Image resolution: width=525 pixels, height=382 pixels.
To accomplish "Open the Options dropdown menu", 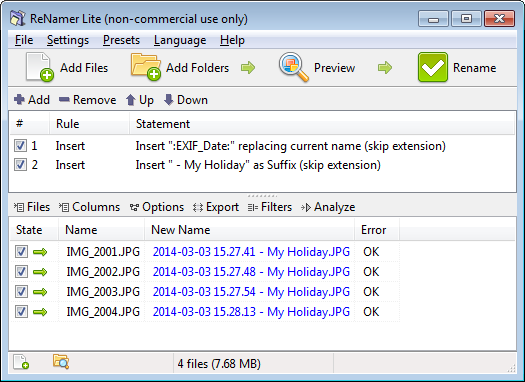I will (157, 207).
